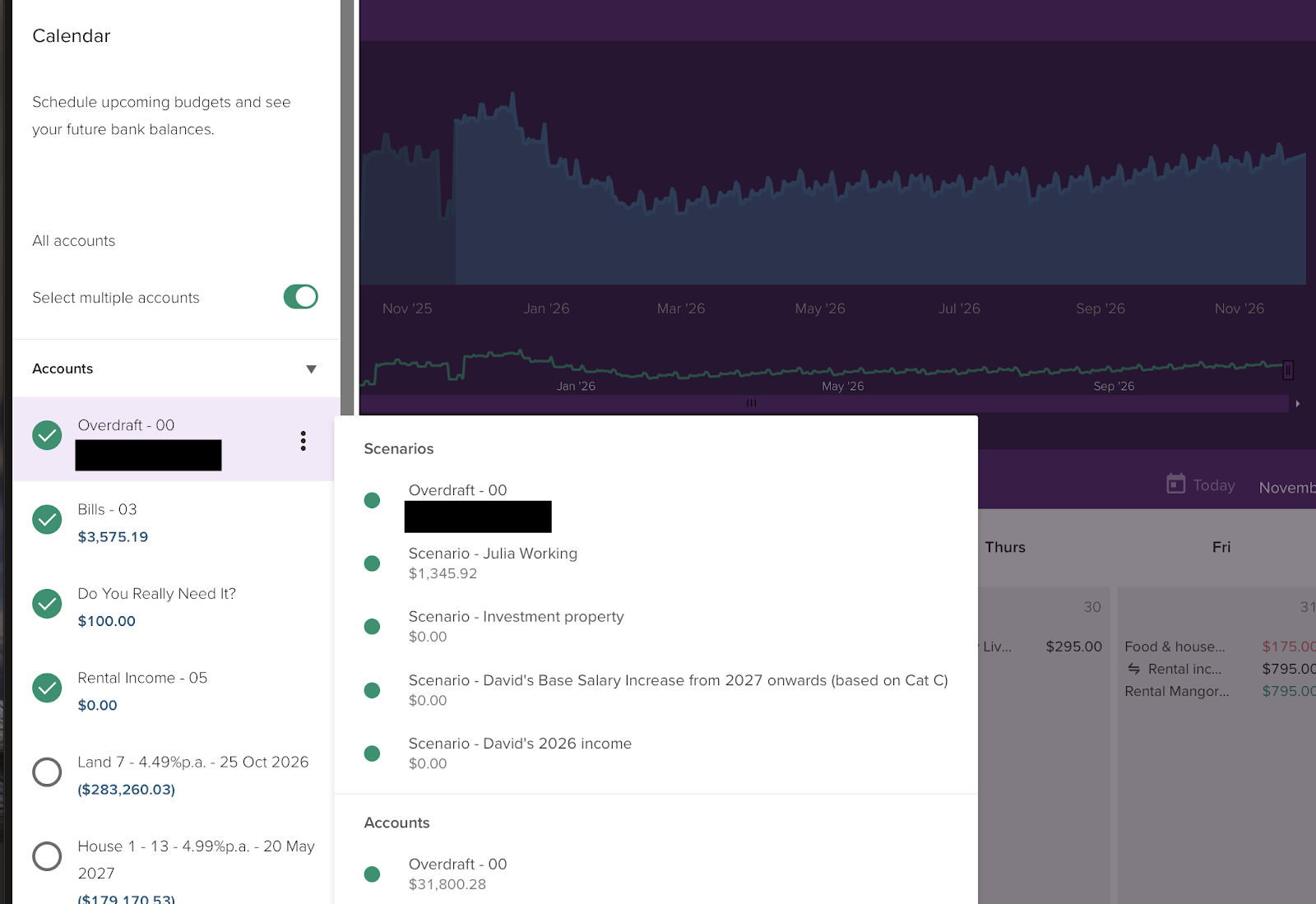Click the green dot beside Overdraft - 00 $31,800.28
This screenshot has height=904, width=1316.
(x=372, y=874)
